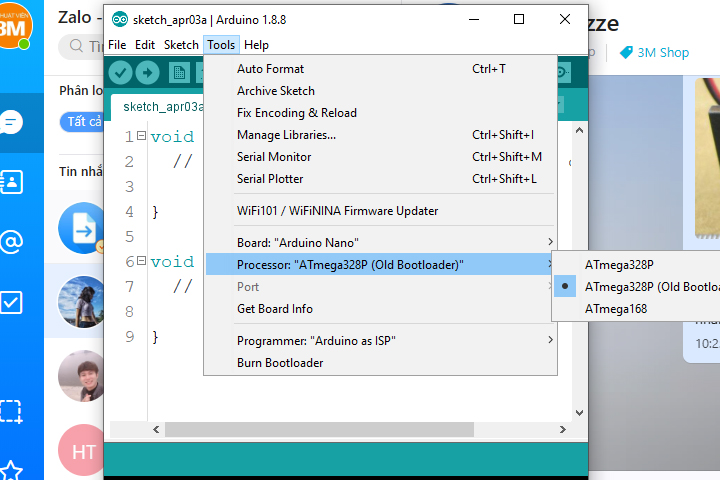Click Zalo star favorites icon in sidebar
Screen dimensions: 720x480
point(11,470)
